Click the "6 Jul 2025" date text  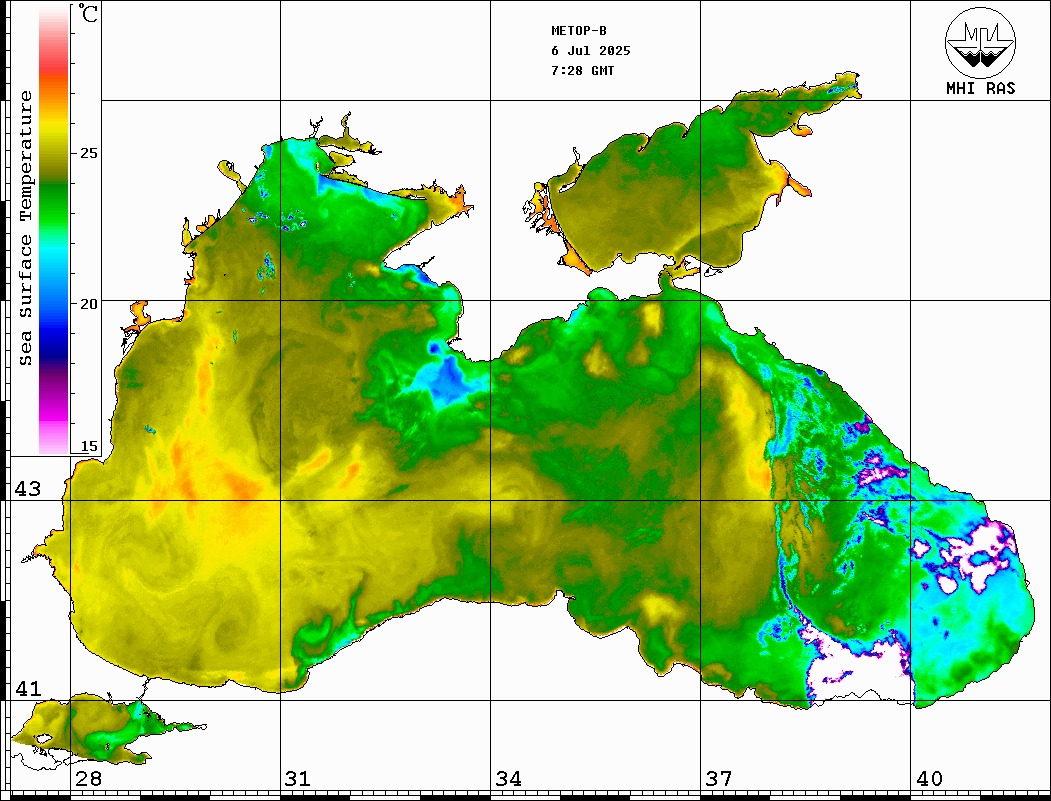click(591, 51)
